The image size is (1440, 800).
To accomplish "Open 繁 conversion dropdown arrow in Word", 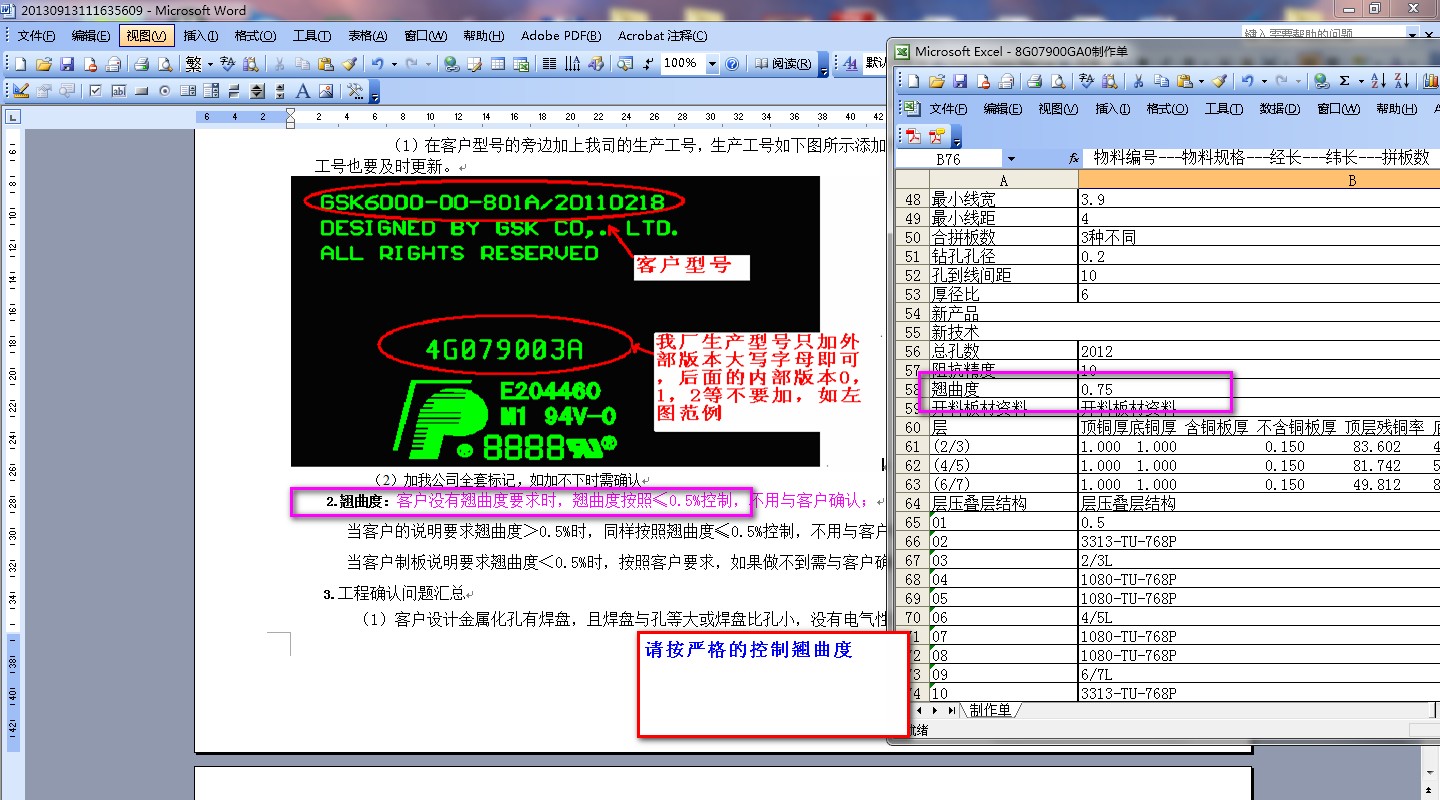I will (210, 64).
